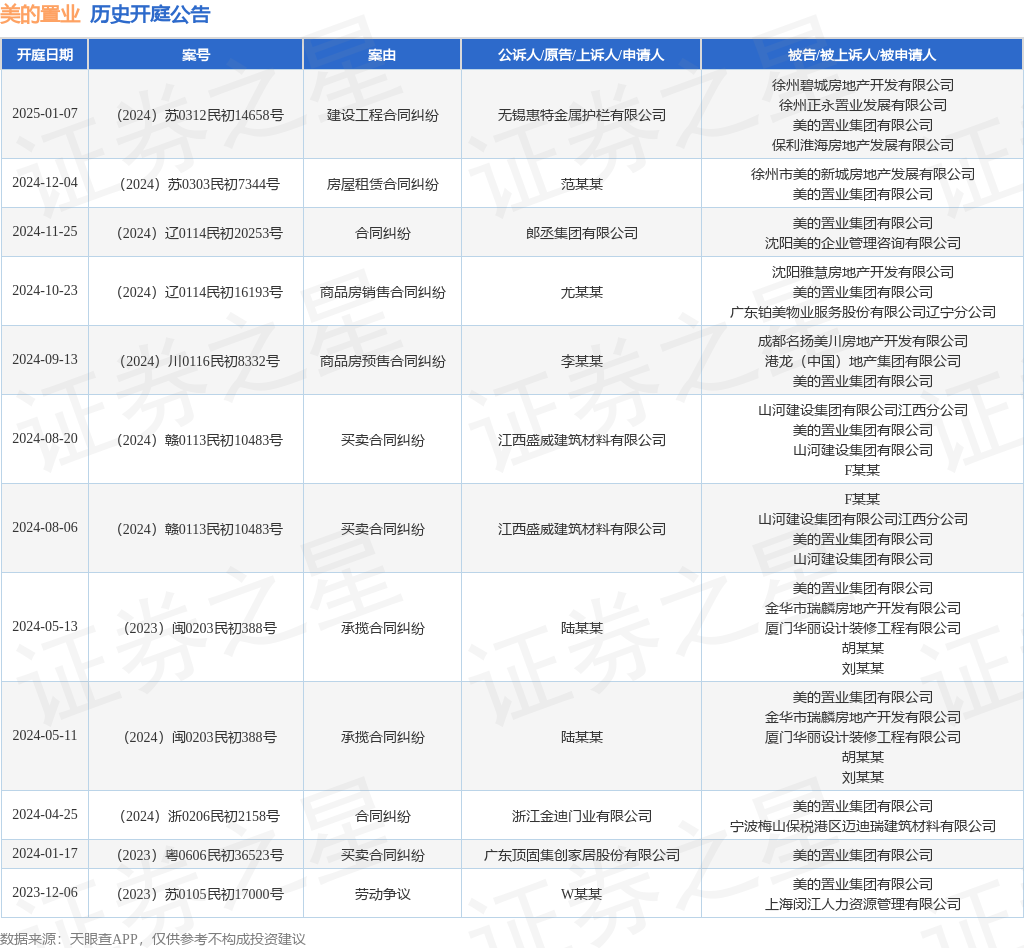Click '买卖合同纠纷' in the 2024-01-17 row

pos(383,856)
